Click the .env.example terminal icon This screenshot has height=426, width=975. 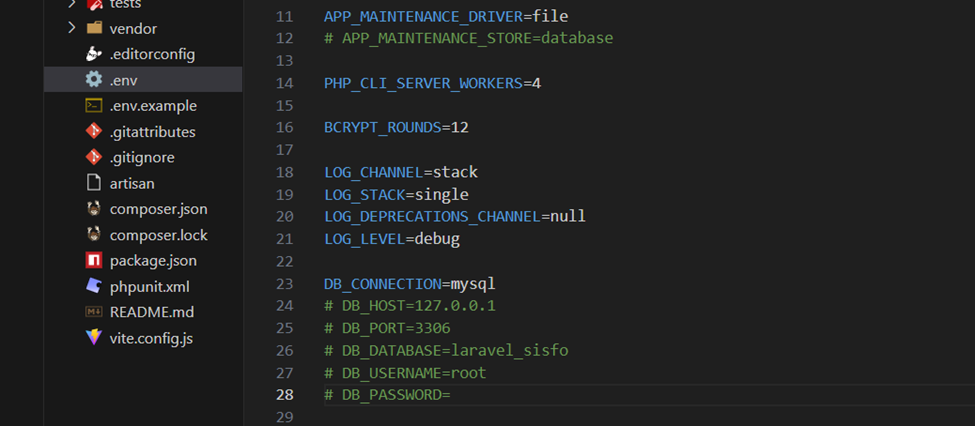pyautogui.click(x=94, y=106)
